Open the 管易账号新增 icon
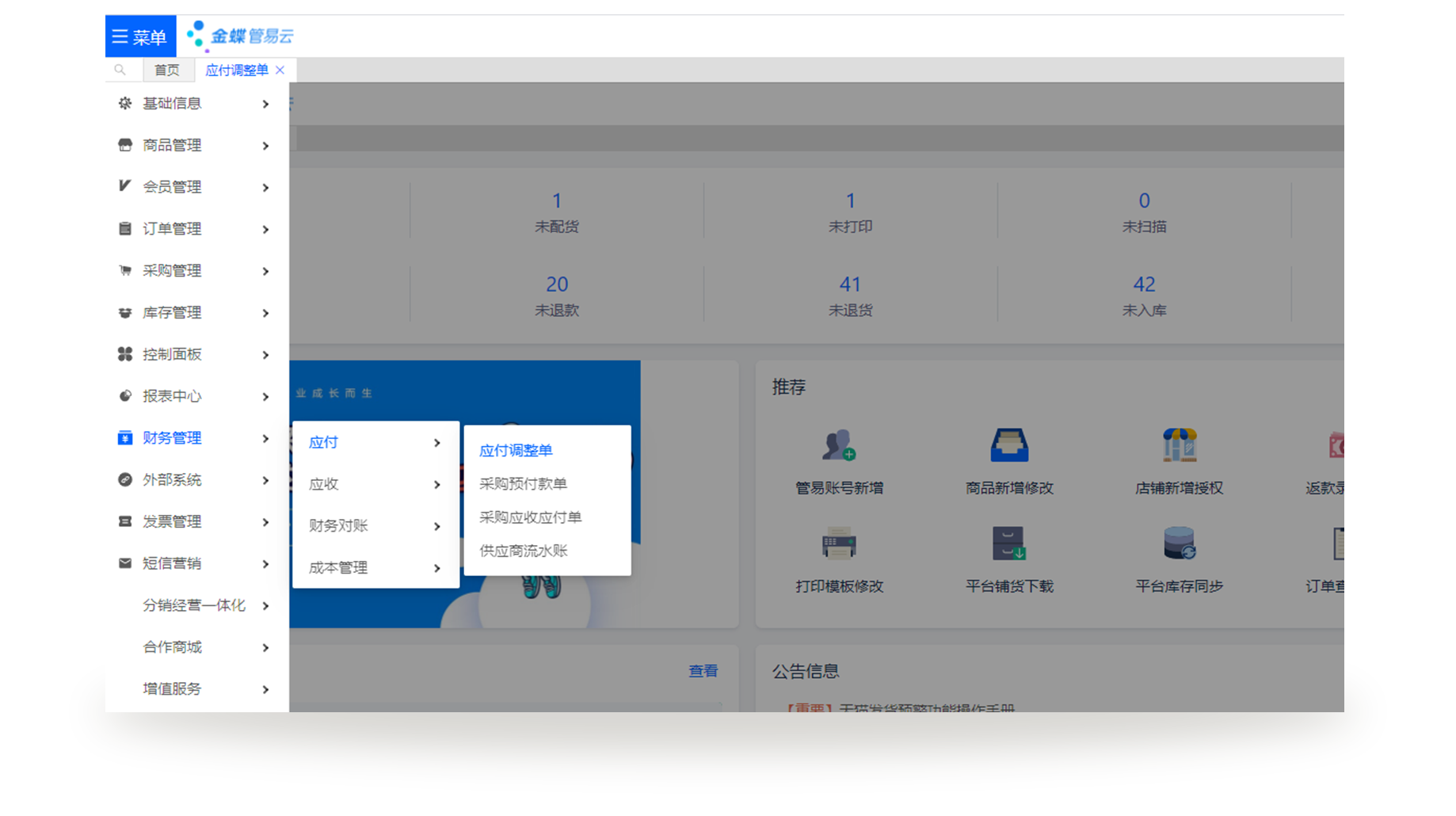Screen dimensions: 1456x816 pyautogui.click(x=838, y=446)
